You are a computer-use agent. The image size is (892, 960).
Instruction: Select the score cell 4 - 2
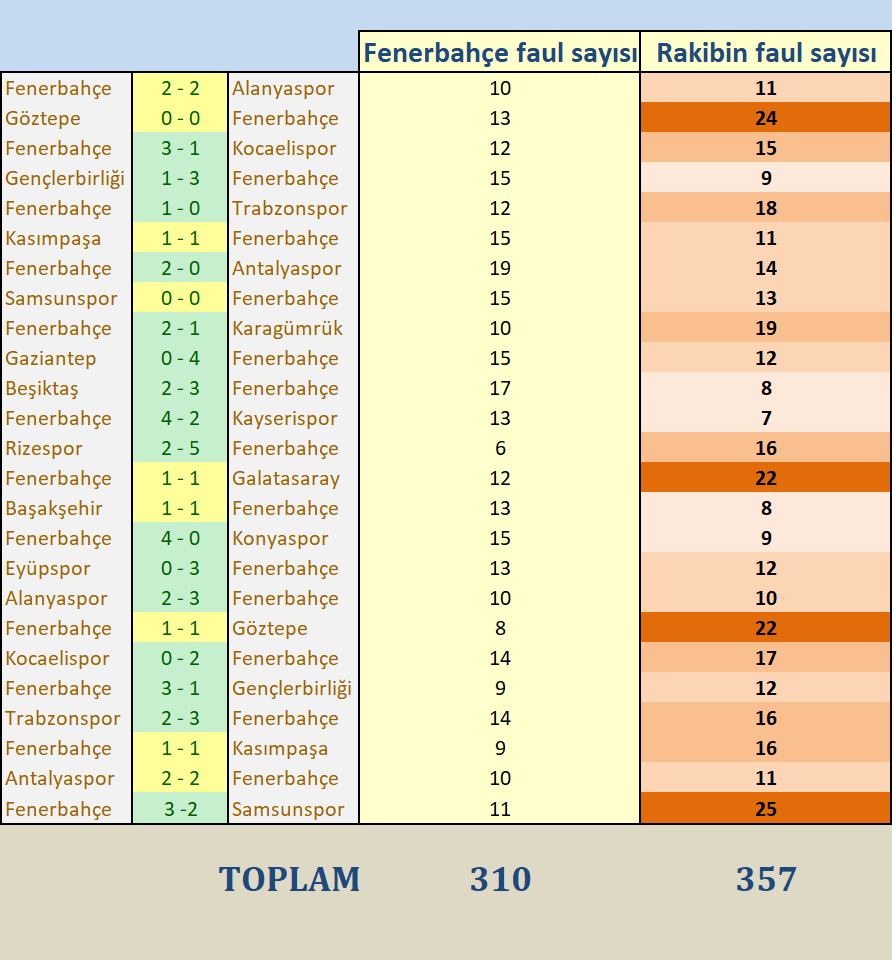point(180,418)
